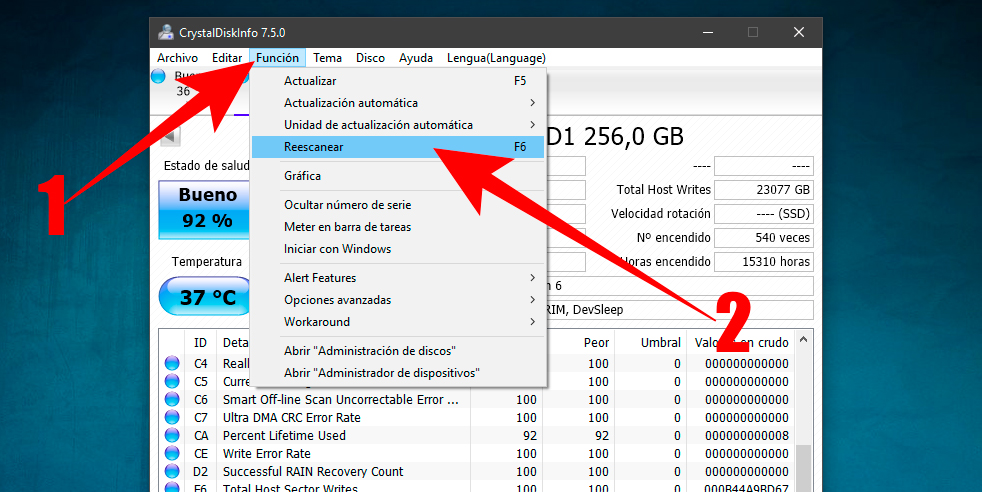Screen dimensions: 982x492
Task: Select Reescanear in the Función menu
Action: [x=398, y=146]
